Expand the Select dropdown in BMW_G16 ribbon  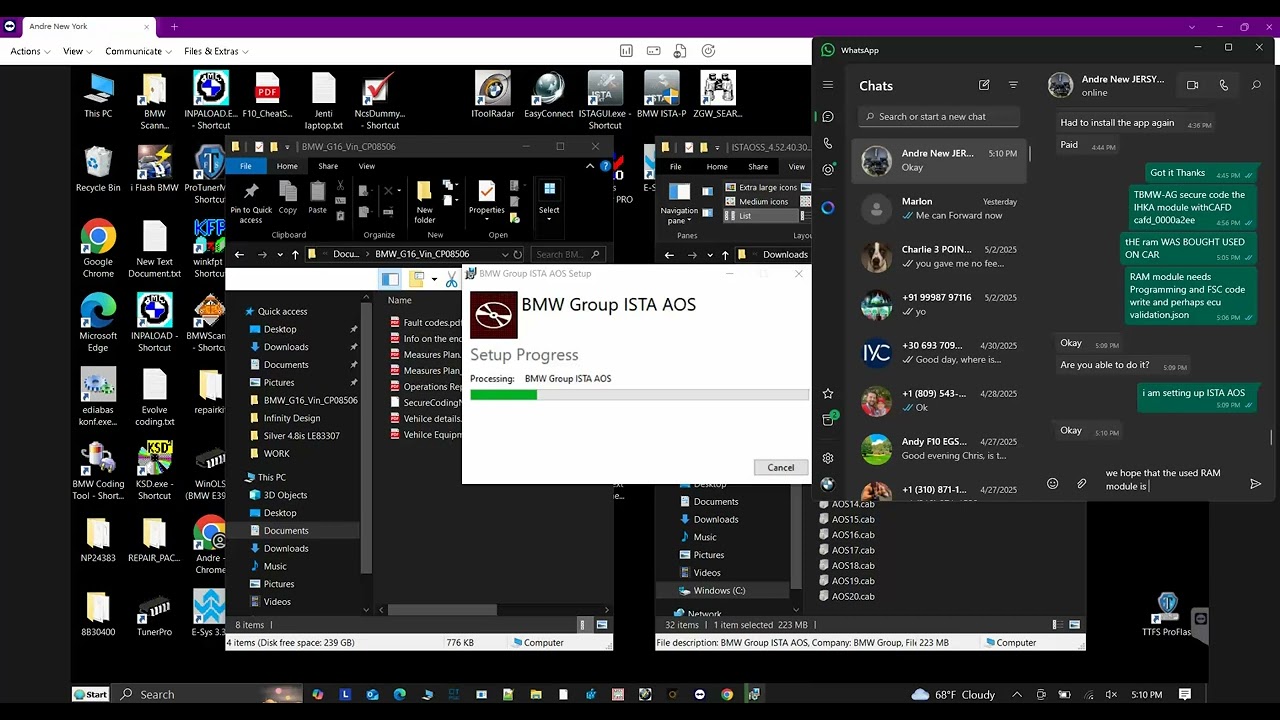click(x=549, y=199)
